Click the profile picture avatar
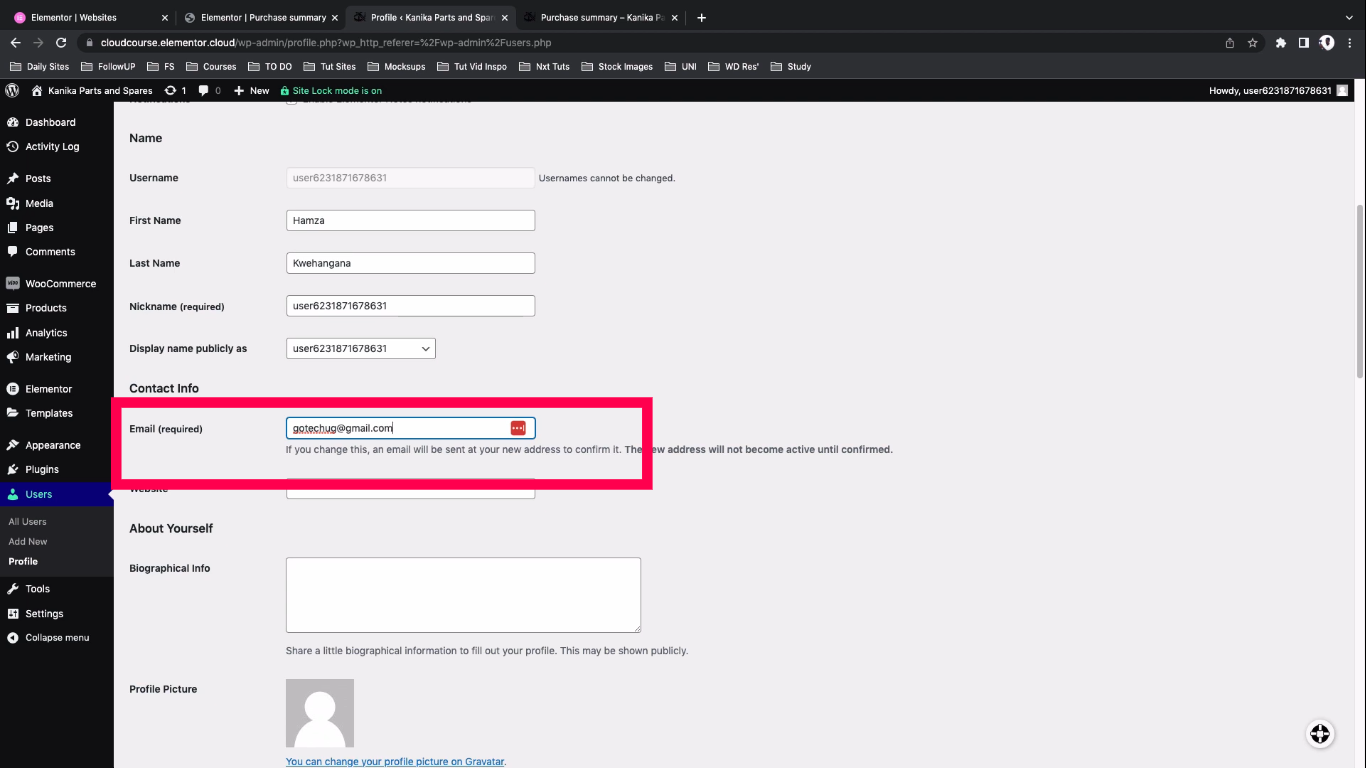 [x=320, y=713]
